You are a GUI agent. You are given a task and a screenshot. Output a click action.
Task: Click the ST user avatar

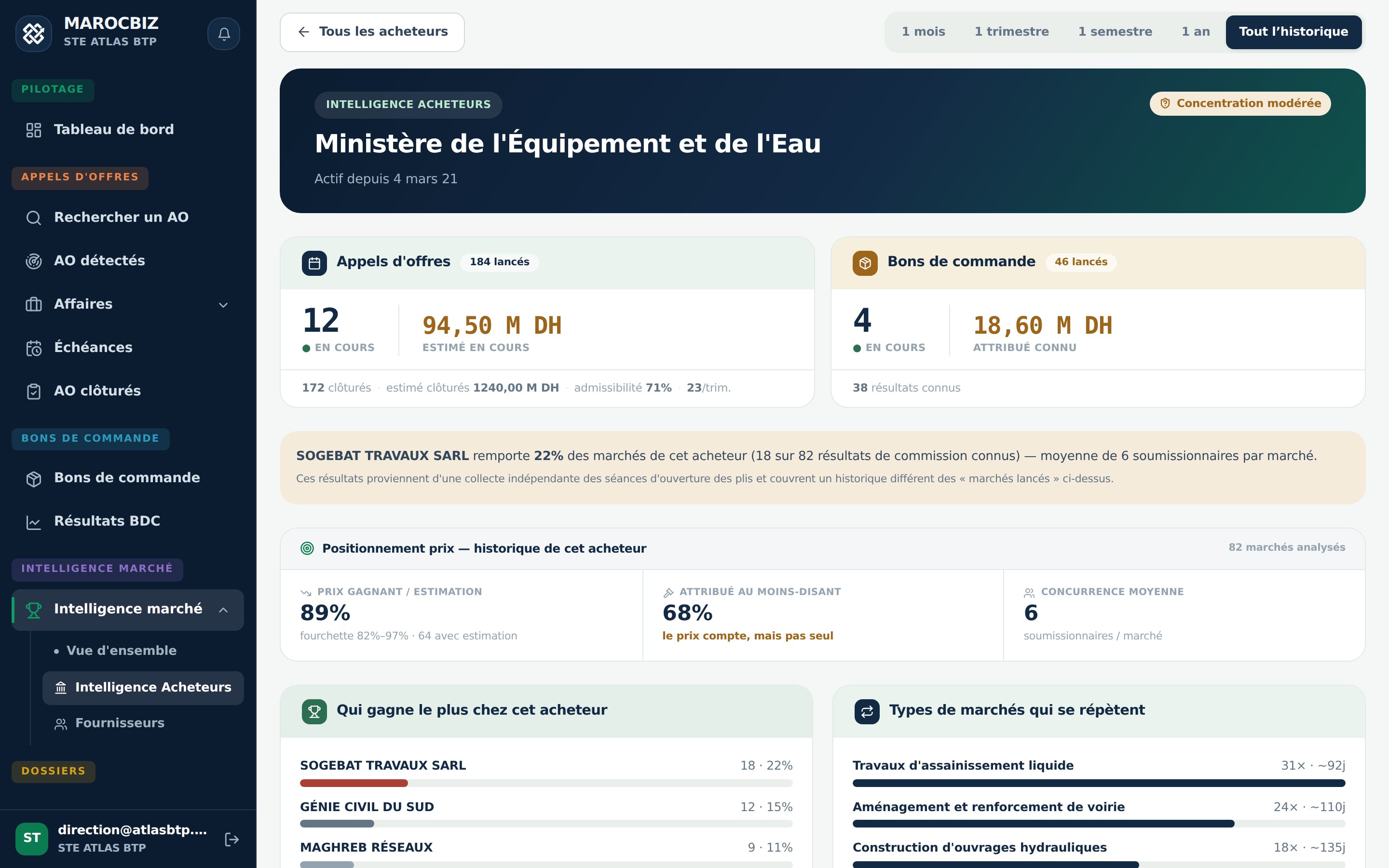click(31, 839)
